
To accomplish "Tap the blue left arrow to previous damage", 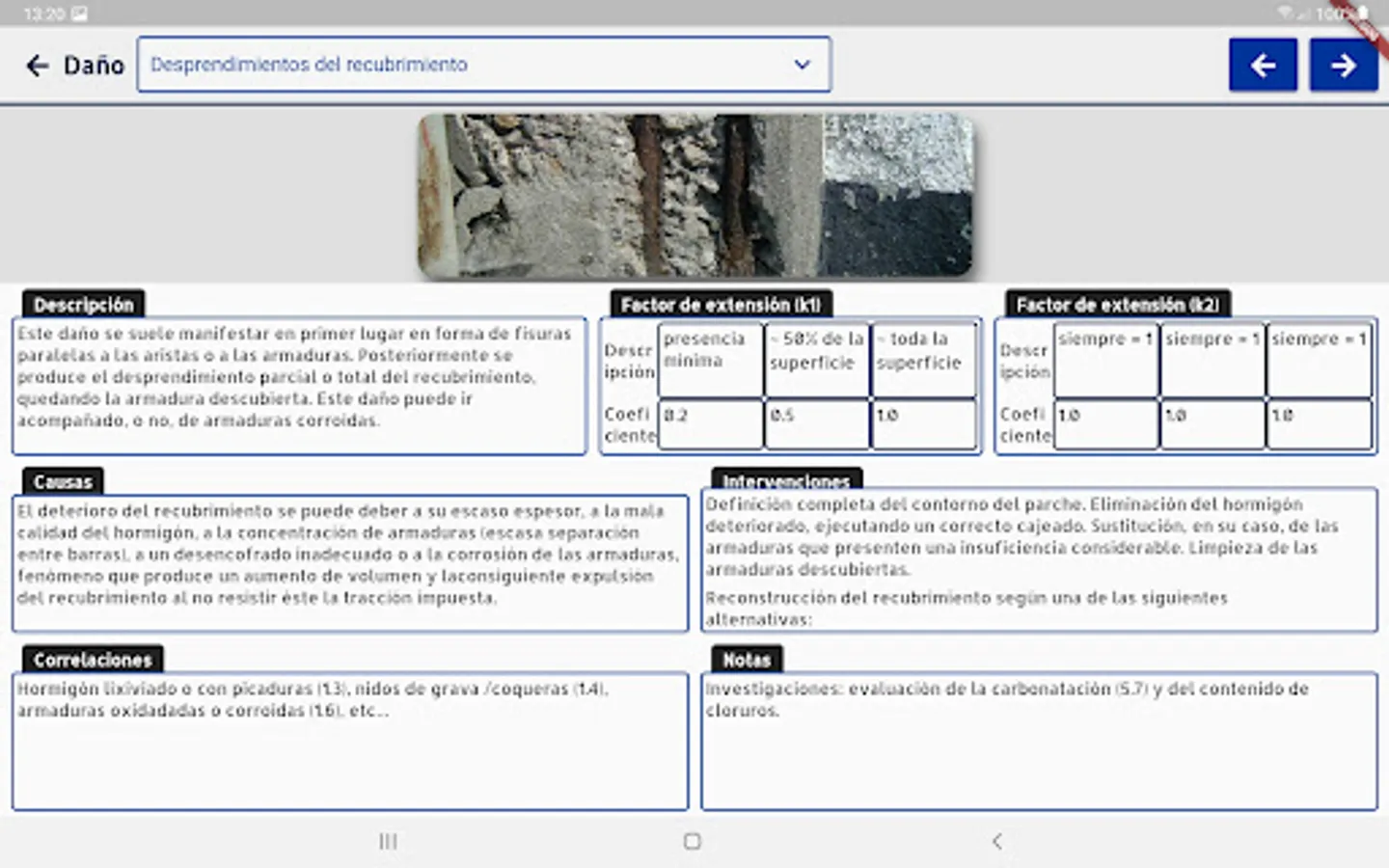I will 1263,65.
